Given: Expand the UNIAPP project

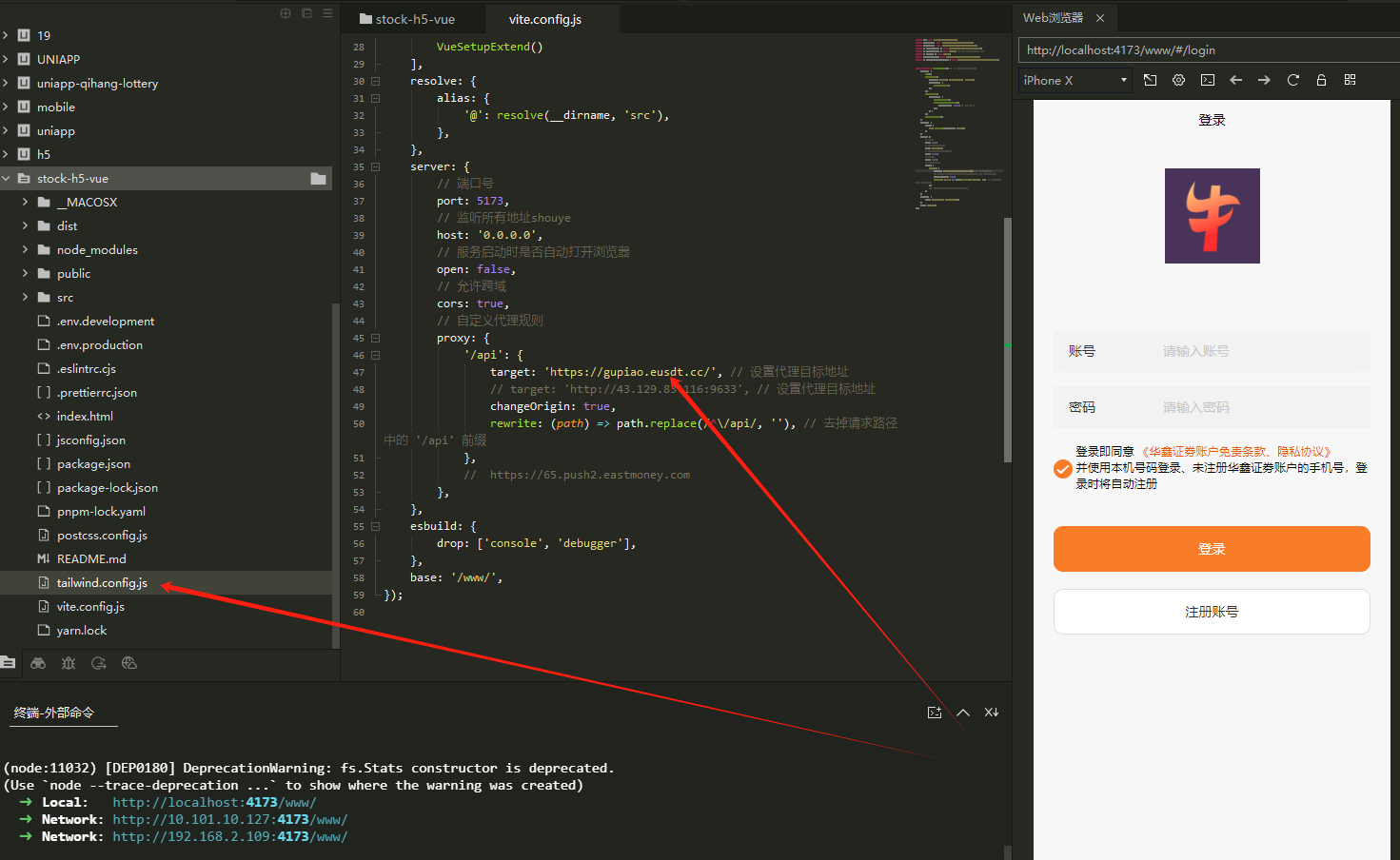Looking at the screenshot, I should [6, 59].
